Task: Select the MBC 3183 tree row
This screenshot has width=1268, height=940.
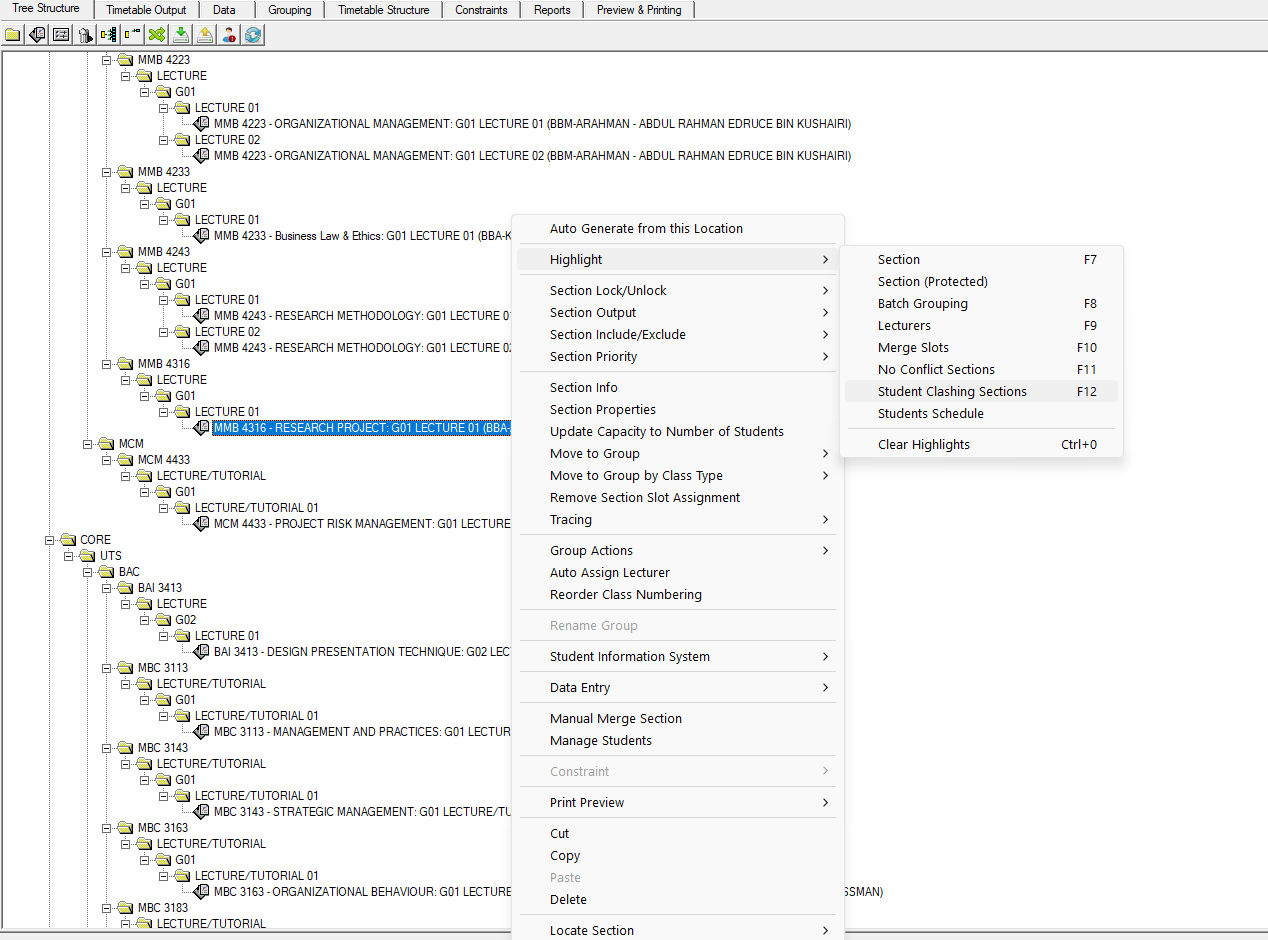Action: coord(163,908)
